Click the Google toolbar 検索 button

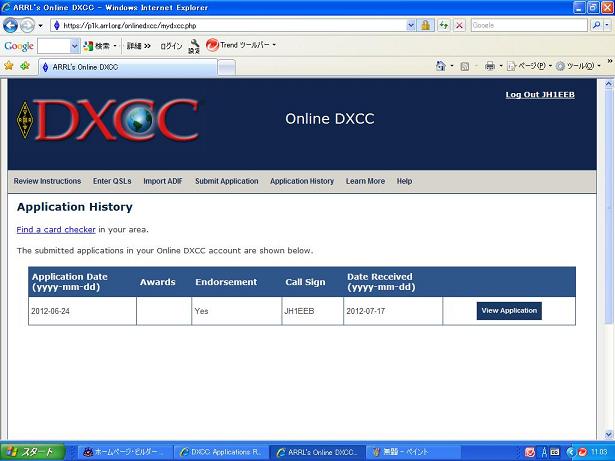click(x=97, y=46)
